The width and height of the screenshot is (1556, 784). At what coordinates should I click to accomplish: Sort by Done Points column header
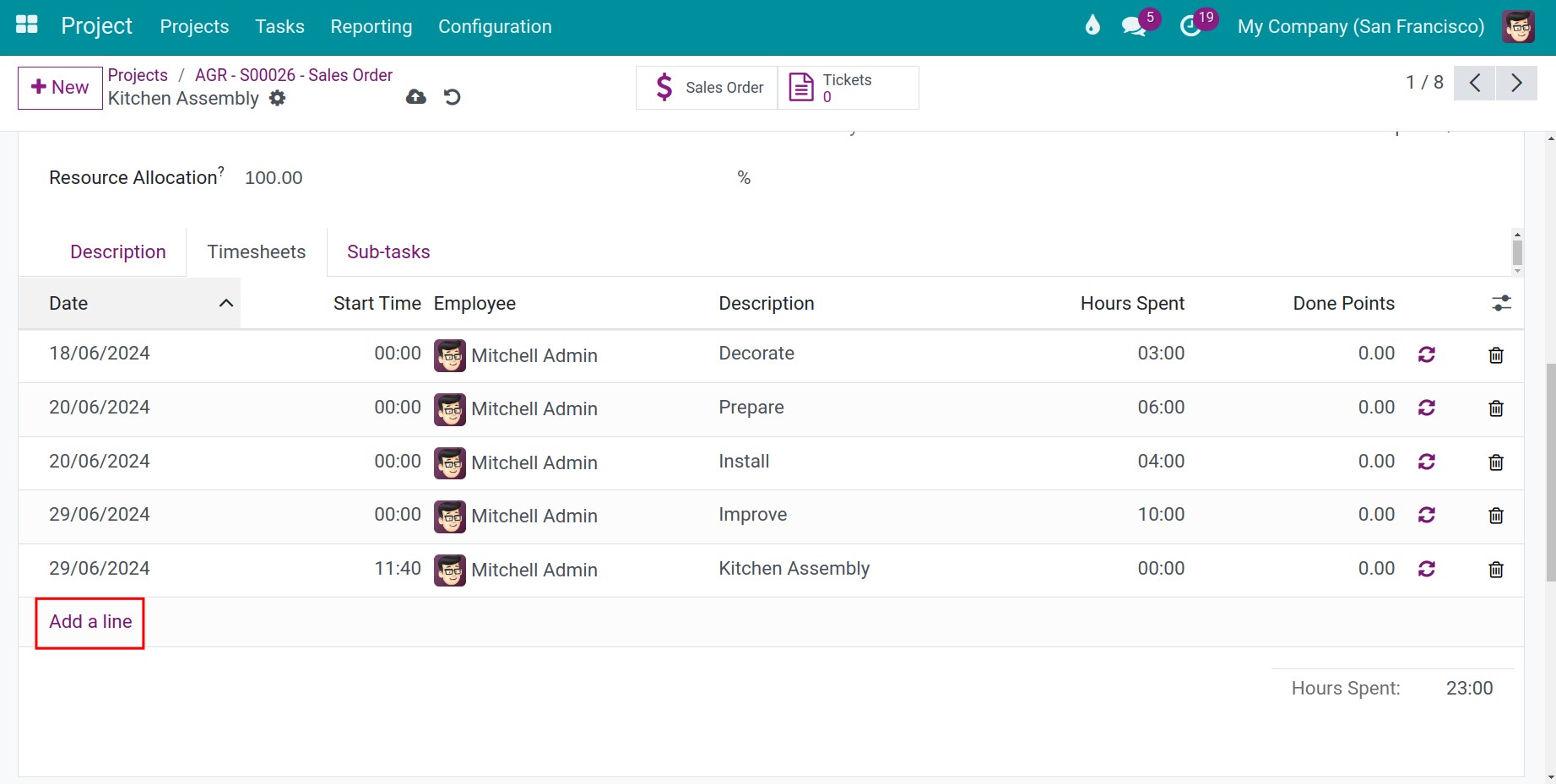[x=1344, y=304]
